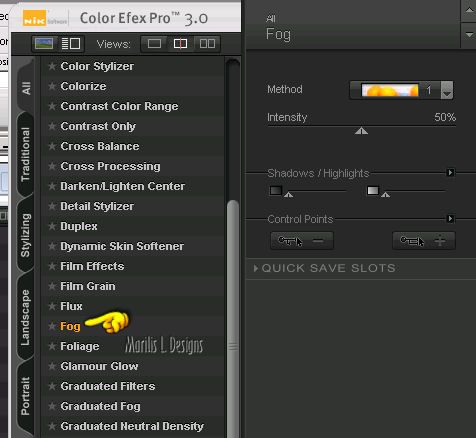476x438 pixels.
Task: Open the Method dropdown arrow
Action: tap(447, 90)
